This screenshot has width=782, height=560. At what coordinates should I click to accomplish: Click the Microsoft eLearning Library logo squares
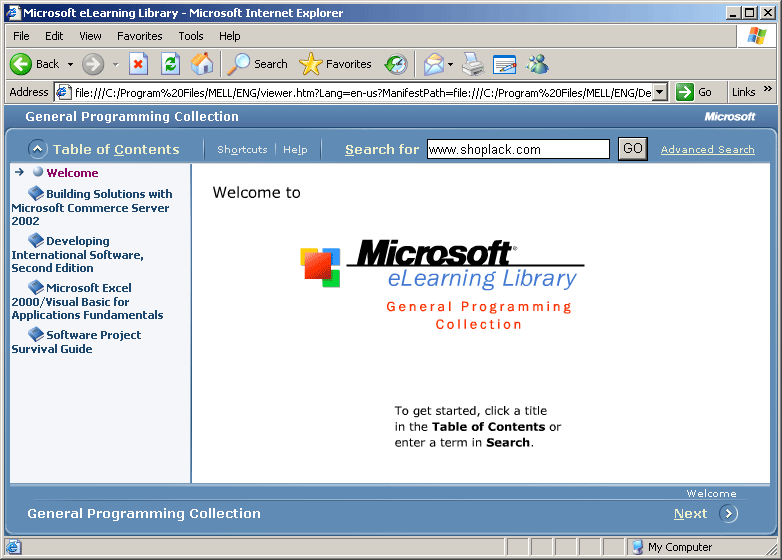point(320,267)
